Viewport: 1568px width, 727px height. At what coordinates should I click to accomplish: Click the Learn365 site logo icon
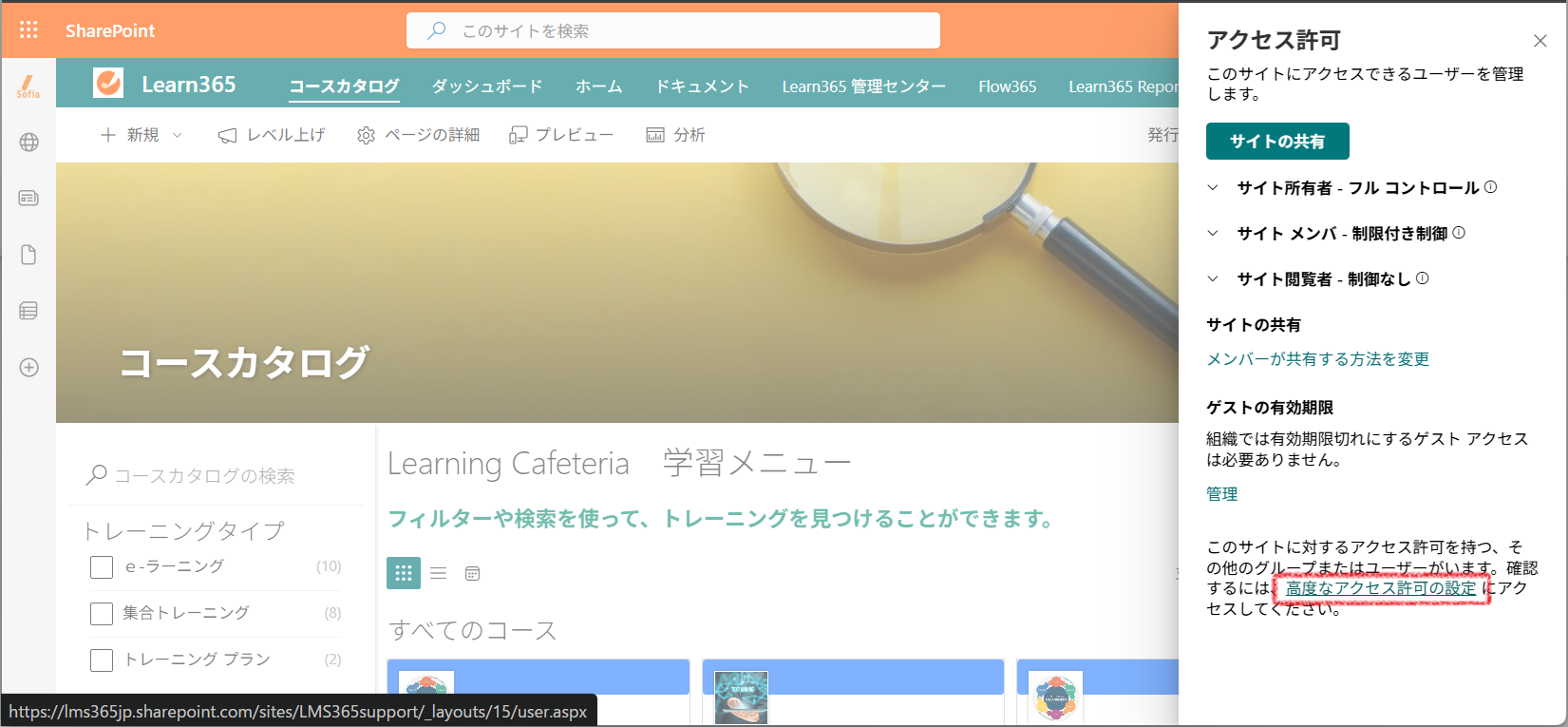pos(108,84)
